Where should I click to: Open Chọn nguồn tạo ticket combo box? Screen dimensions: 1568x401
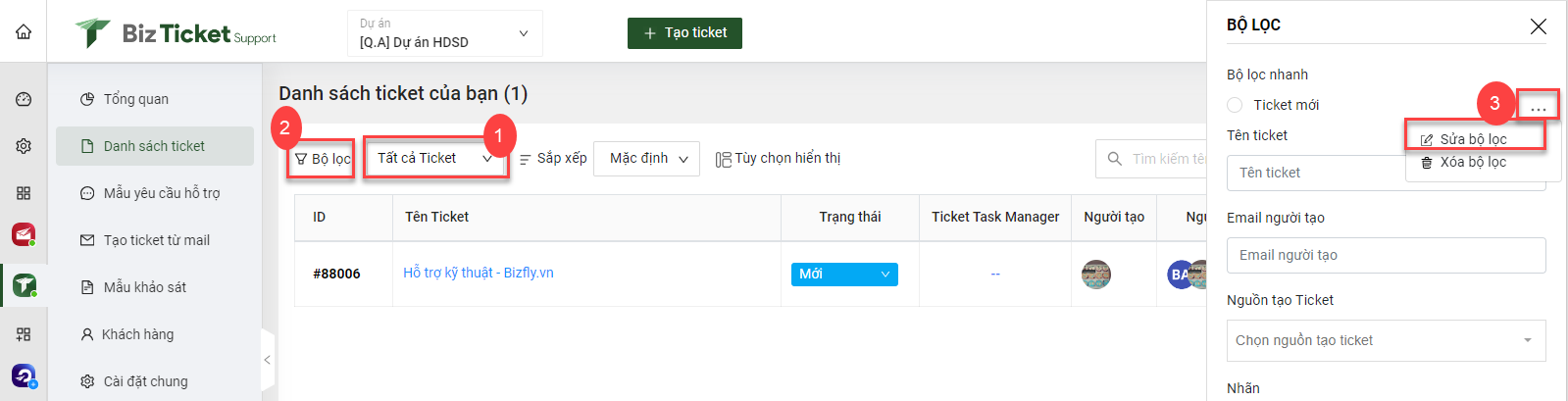[x=1386, y=340]
